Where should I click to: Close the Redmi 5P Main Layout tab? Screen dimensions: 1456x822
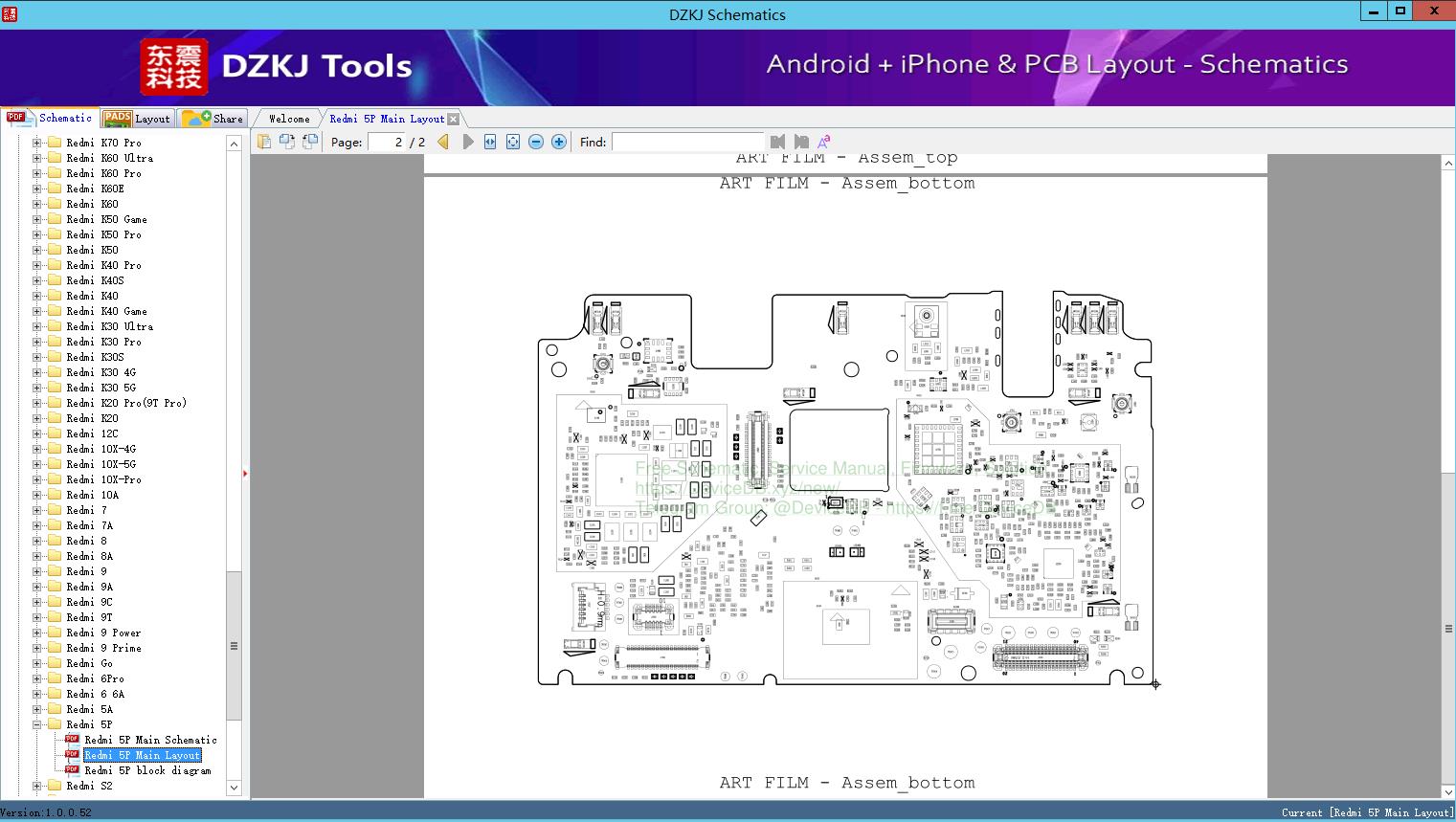click(x=454, y=119)
